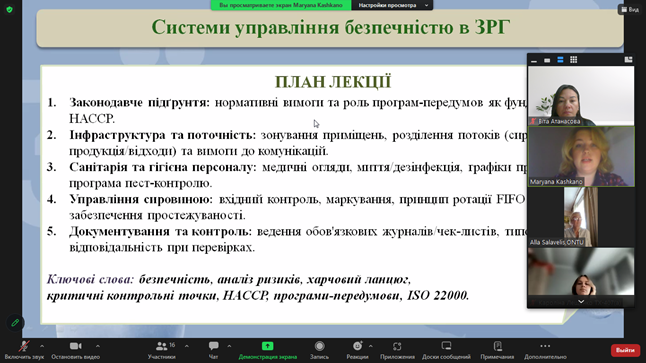
Task: Open the Дополнительно three-dots menu
Action: (545, 346)
